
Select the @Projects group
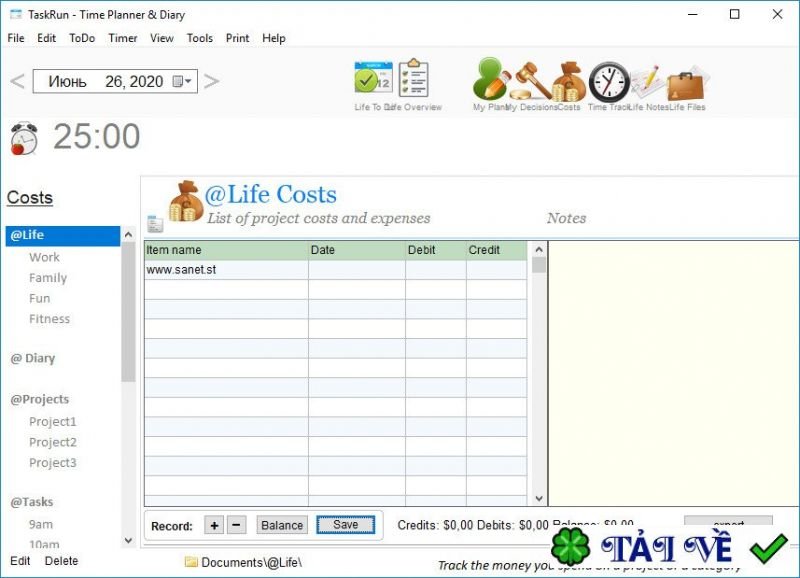pos(39,399)
